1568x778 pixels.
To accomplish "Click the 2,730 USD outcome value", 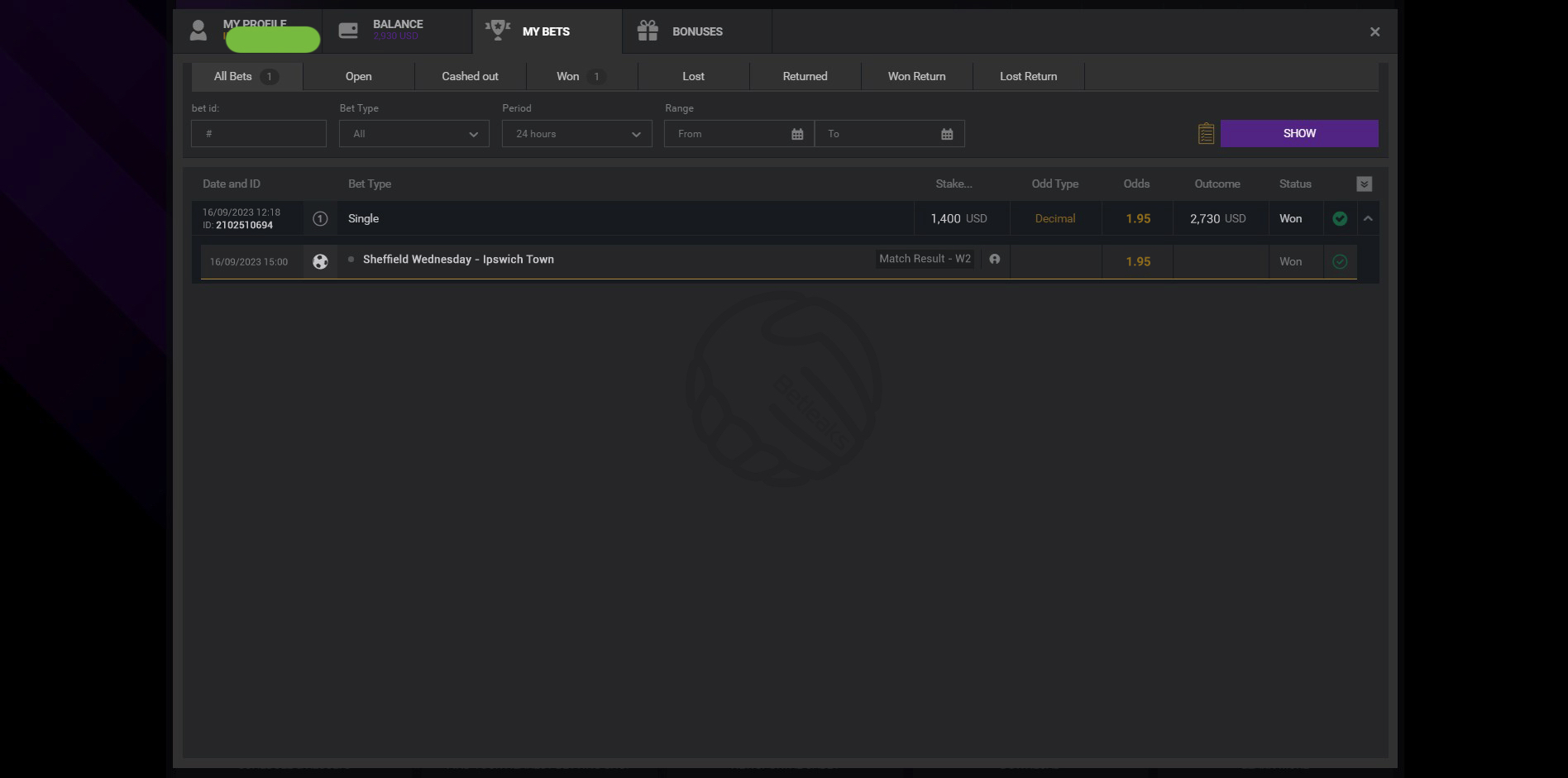I will pyautogui.click(x=1217, y=218).
